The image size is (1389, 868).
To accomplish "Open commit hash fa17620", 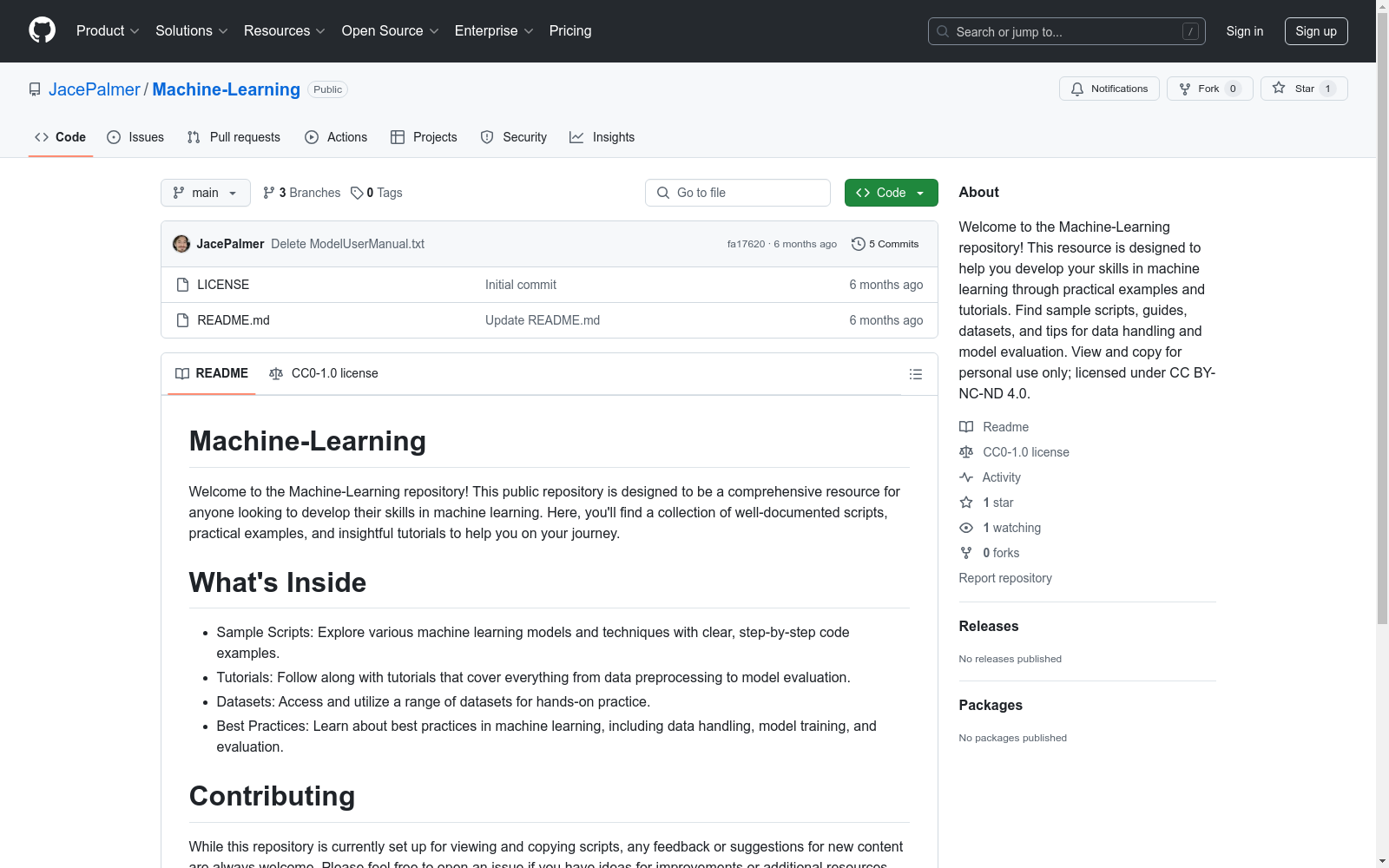I will pyautogui.click(x=747, y=244).
